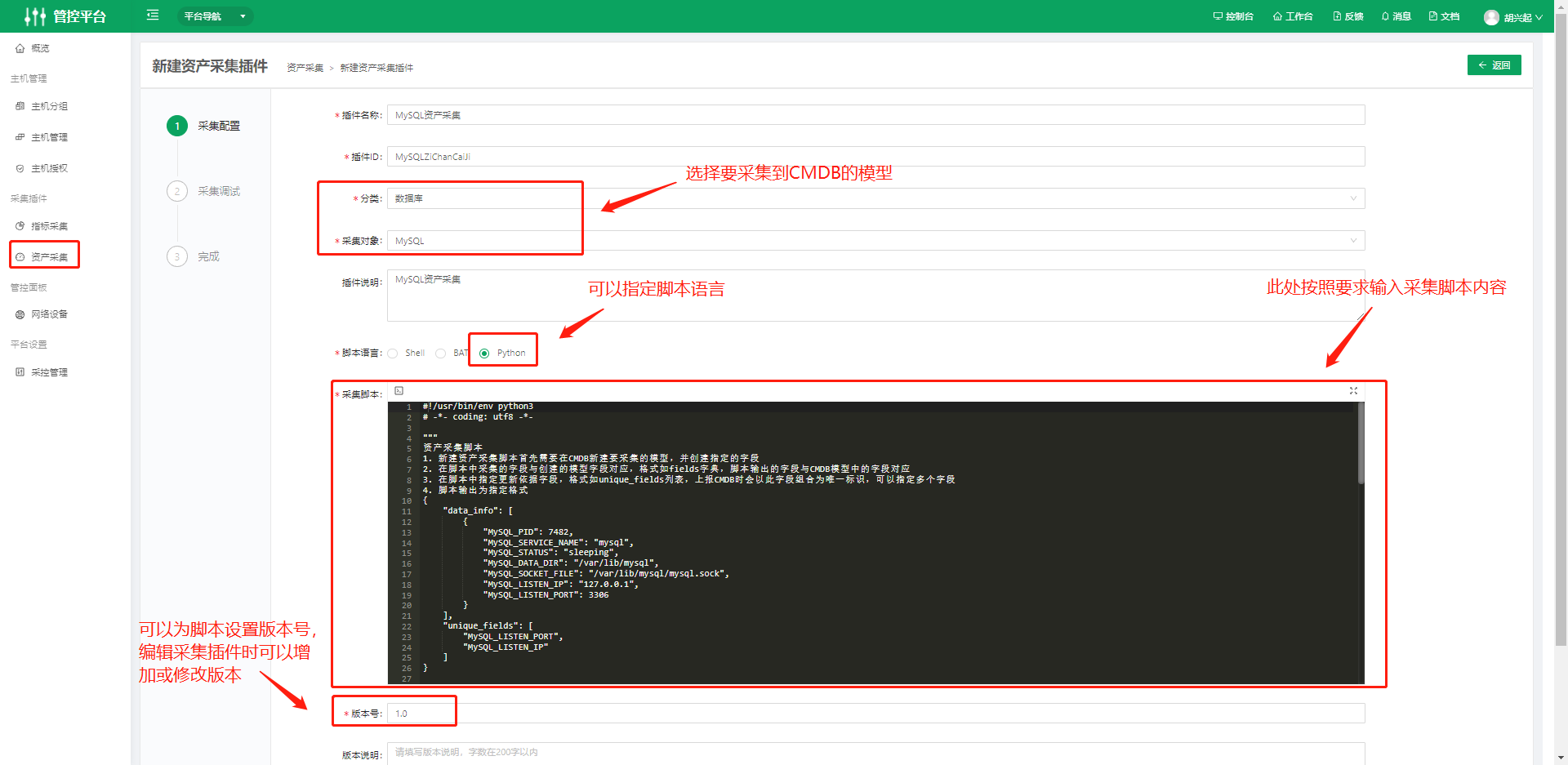Viewport: 1568px width, 765px height.
Task: Click the 网络设备 sidebar icon
Action: pyautogui.click(x=20, y=314)
